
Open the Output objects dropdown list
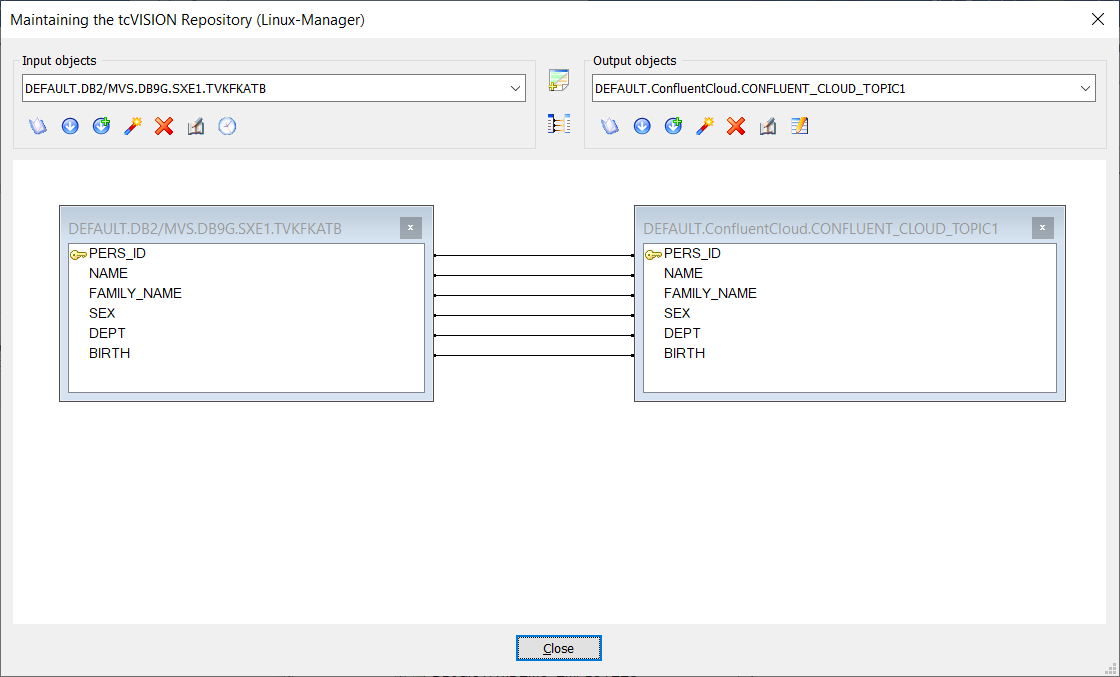1085,89
